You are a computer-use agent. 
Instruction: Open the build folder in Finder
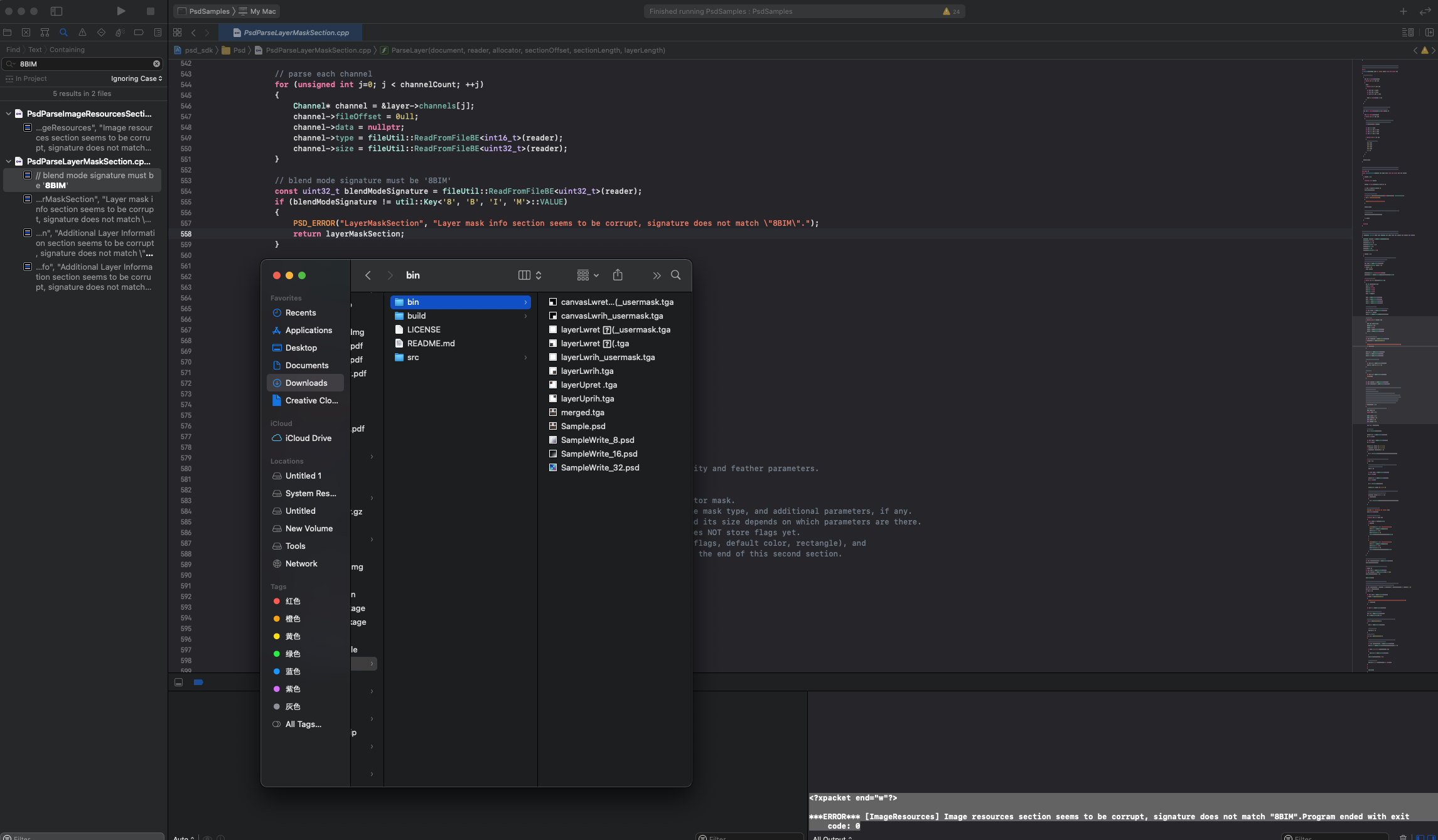pos(416,316)
